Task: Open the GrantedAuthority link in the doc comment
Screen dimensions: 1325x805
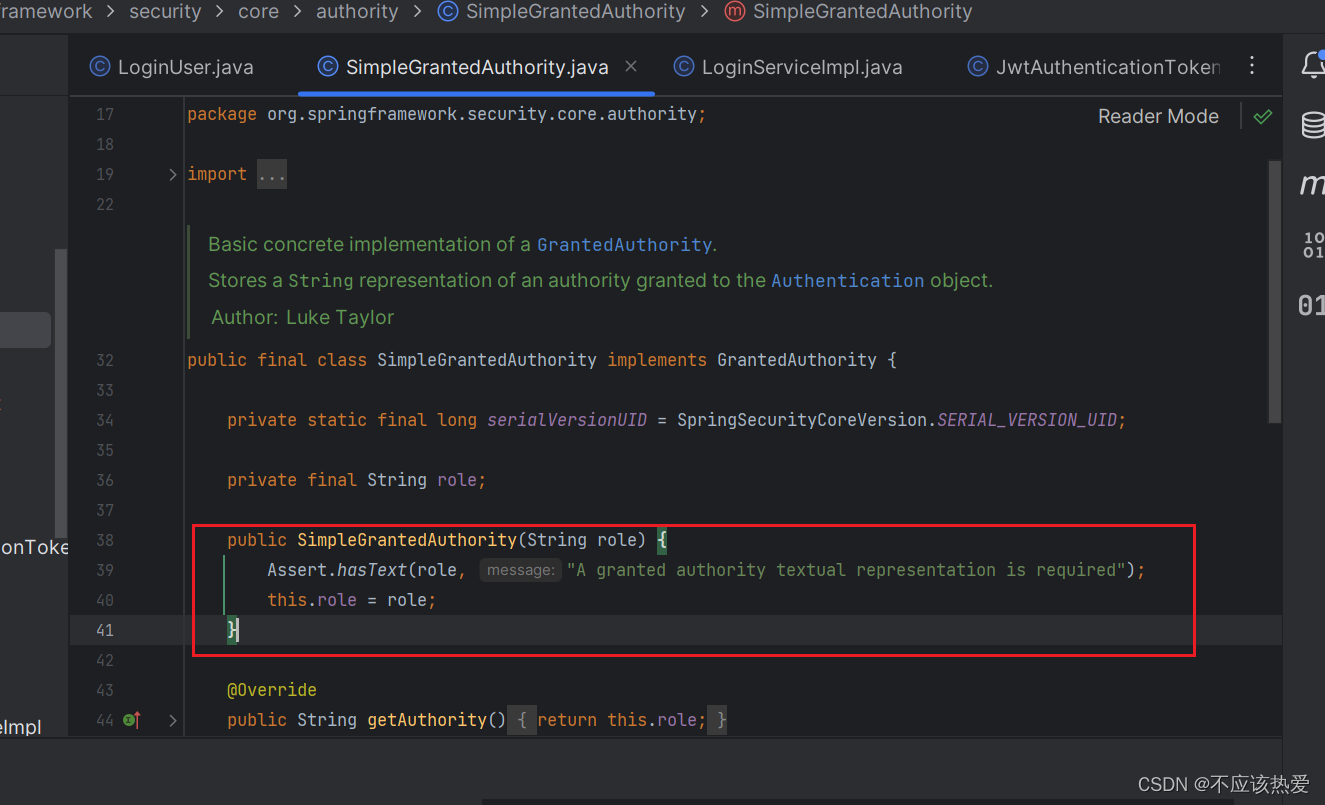Action: coord(625,244)
